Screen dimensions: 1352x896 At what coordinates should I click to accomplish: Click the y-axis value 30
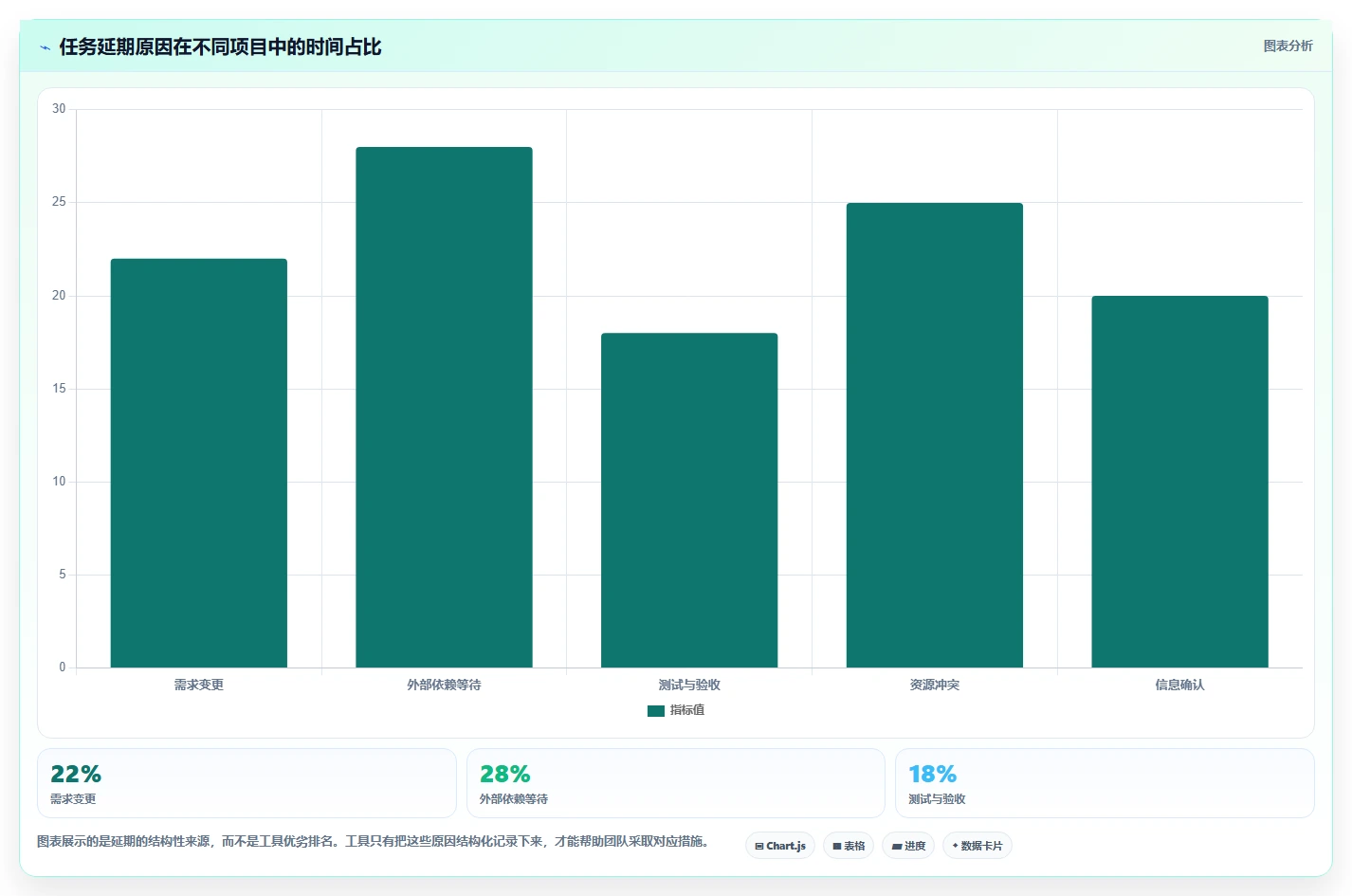pos(59,109)
